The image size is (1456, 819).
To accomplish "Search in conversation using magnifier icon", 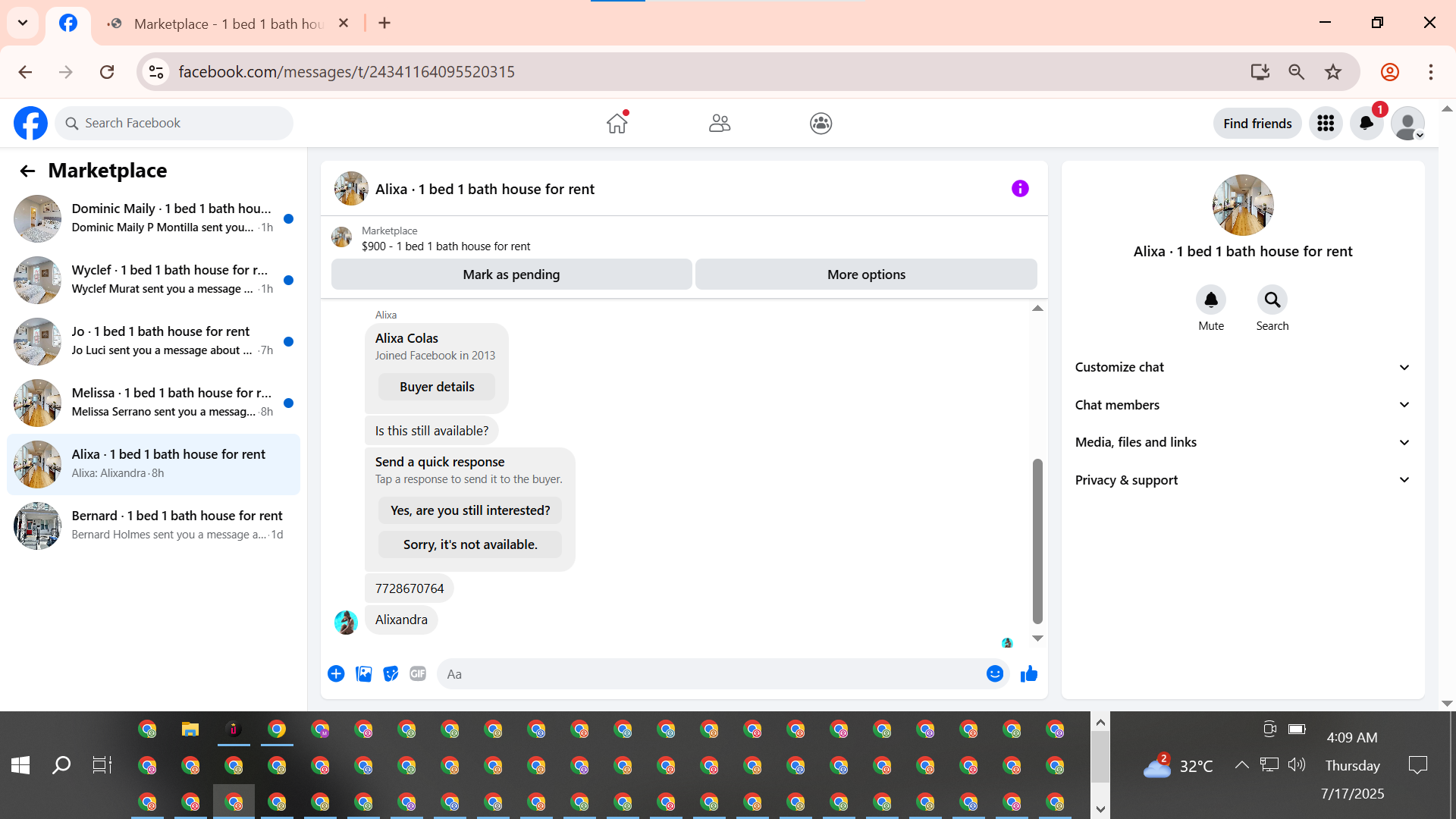I will pyautogui.click(x=1272, y=300).
